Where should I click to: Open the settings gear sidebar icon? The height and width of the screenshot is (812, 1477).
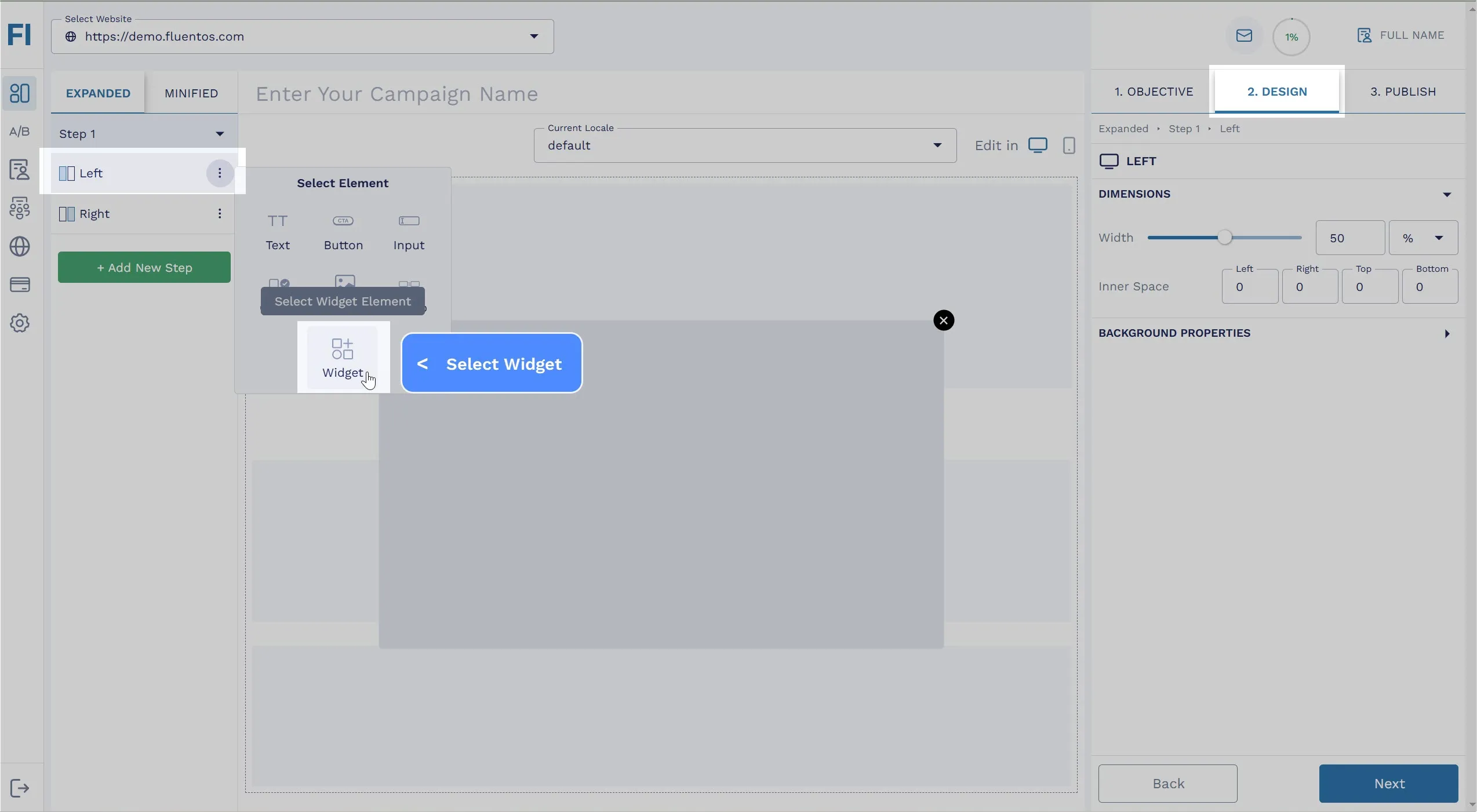click(x=20, y=323)
